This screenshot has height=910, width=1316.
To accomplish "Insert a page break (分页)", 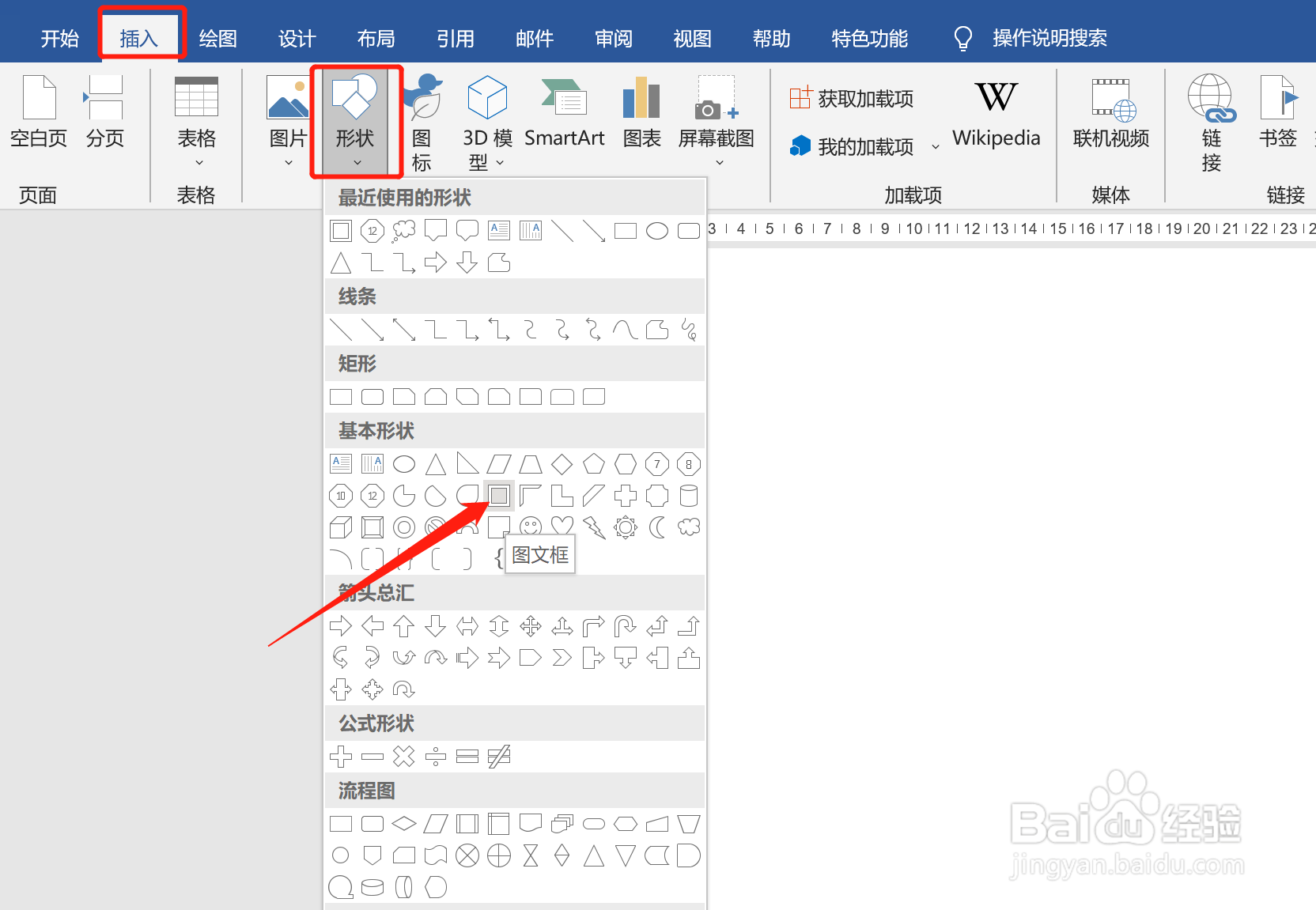I will (104, 112).
